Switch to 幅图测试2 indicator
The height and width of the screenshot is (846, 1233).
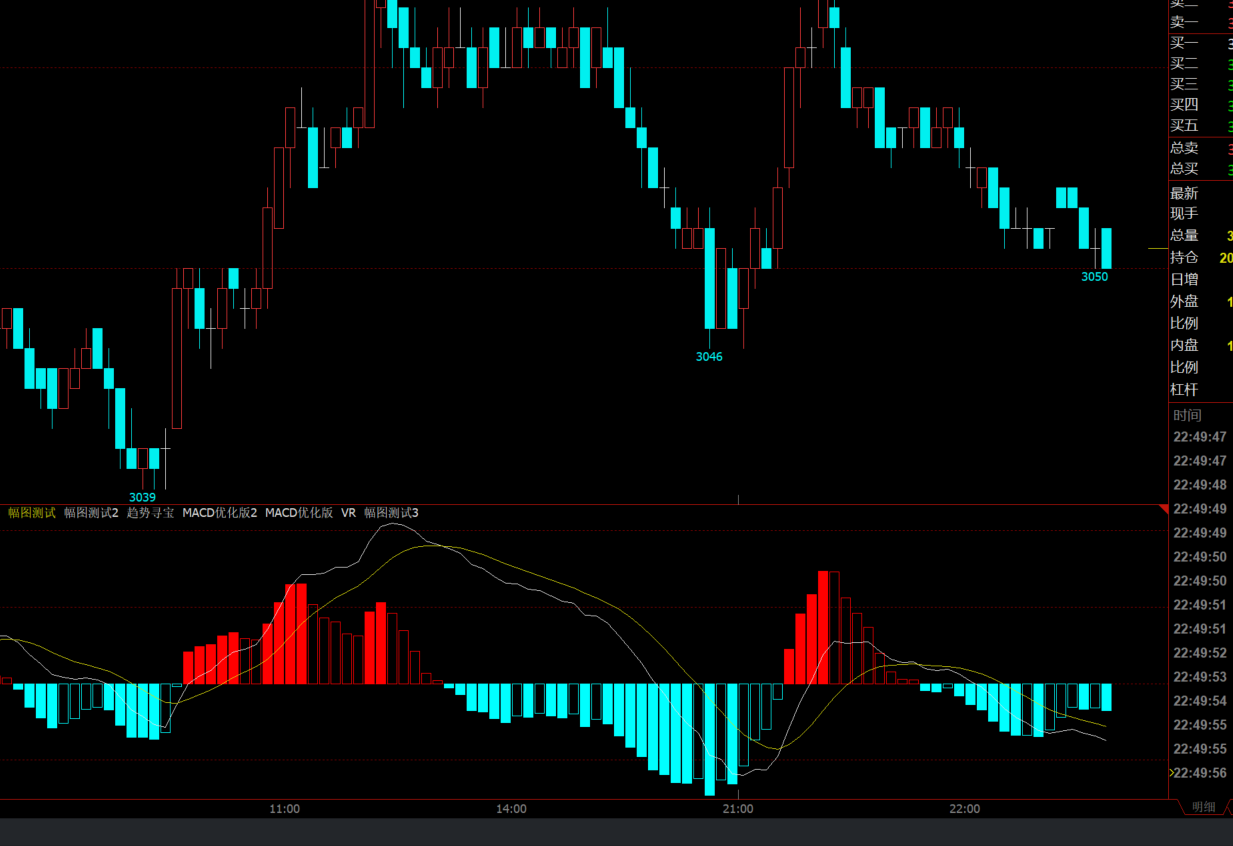click(x=91, y=513)
